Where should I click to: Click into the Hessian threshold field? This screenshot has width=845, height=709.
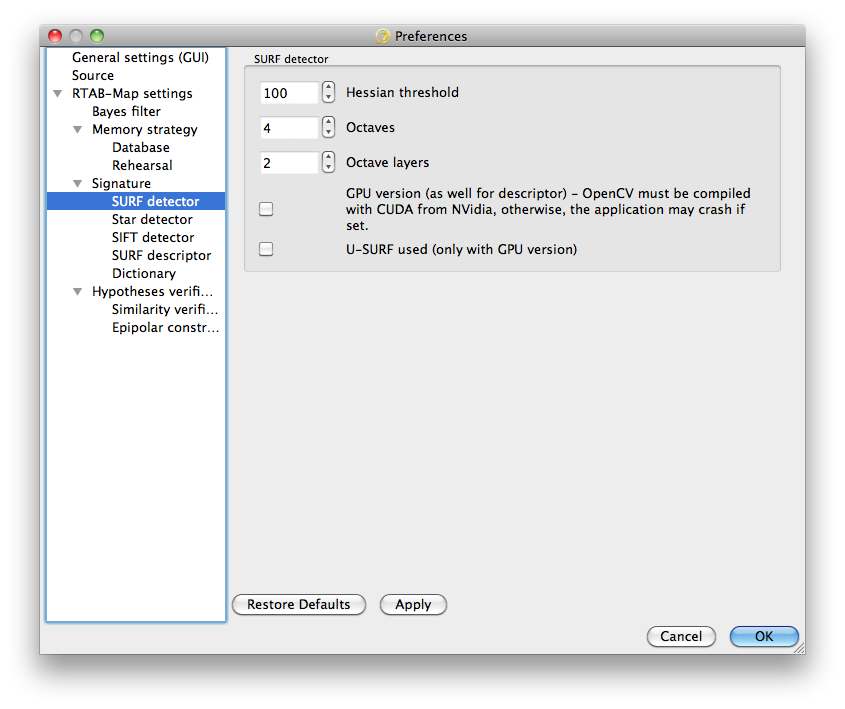(x=289, y=93)
